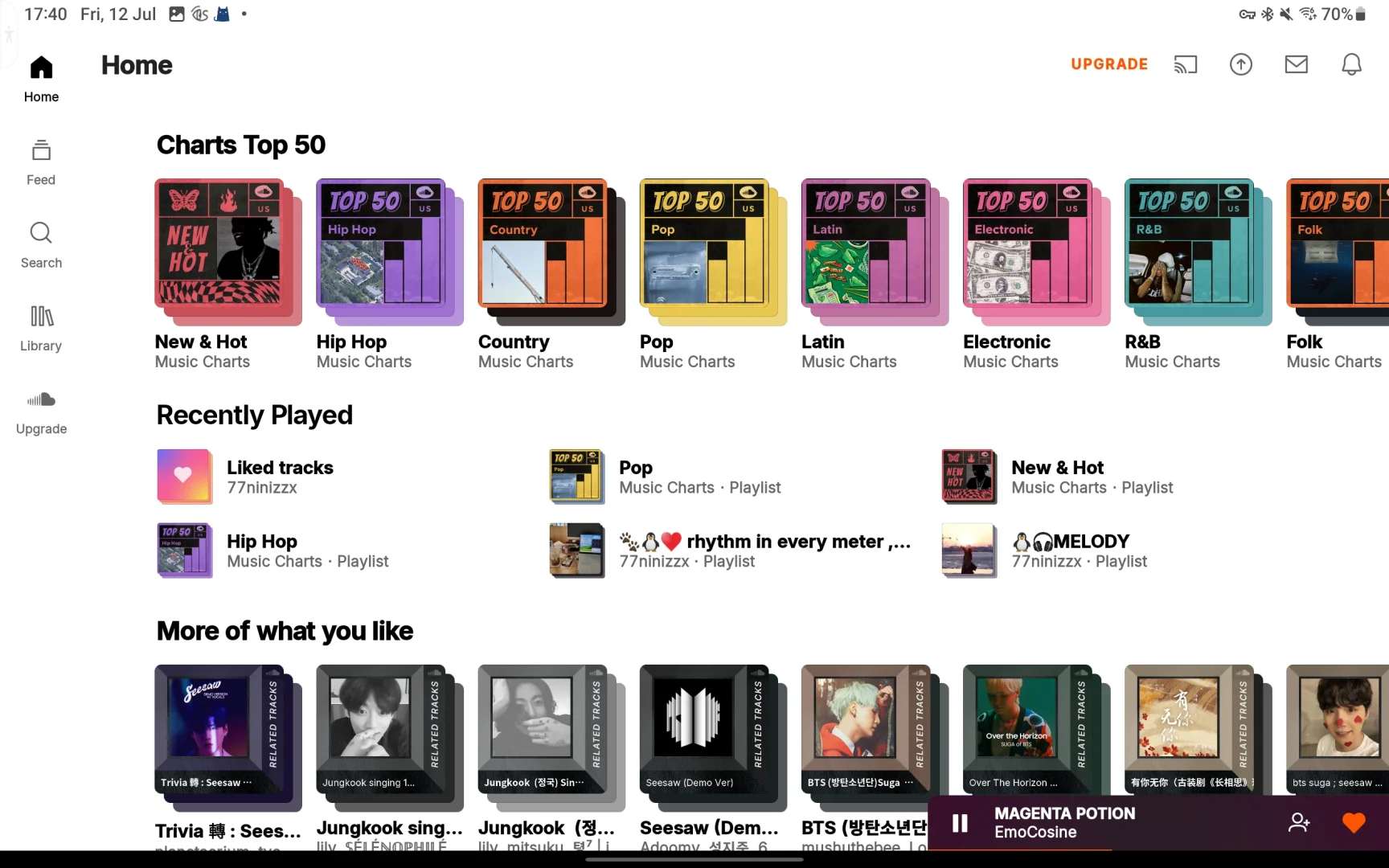Open the Feed section
This screenshot has height=868, width=1389.
41,162
